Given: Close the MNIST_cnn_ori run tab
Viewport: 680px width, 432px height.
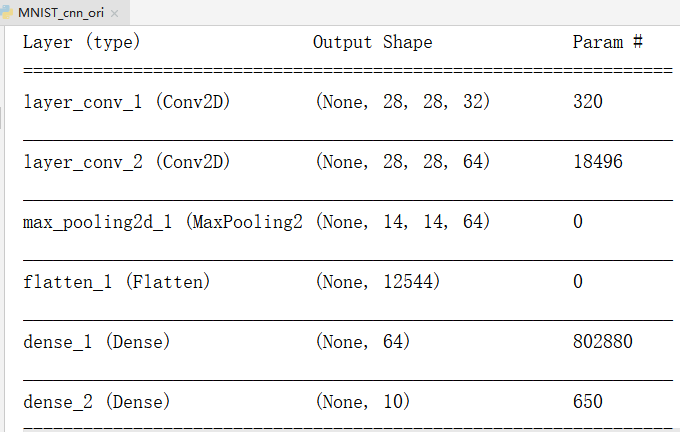Looking at the screenshot, I should (x=113, y=14).
